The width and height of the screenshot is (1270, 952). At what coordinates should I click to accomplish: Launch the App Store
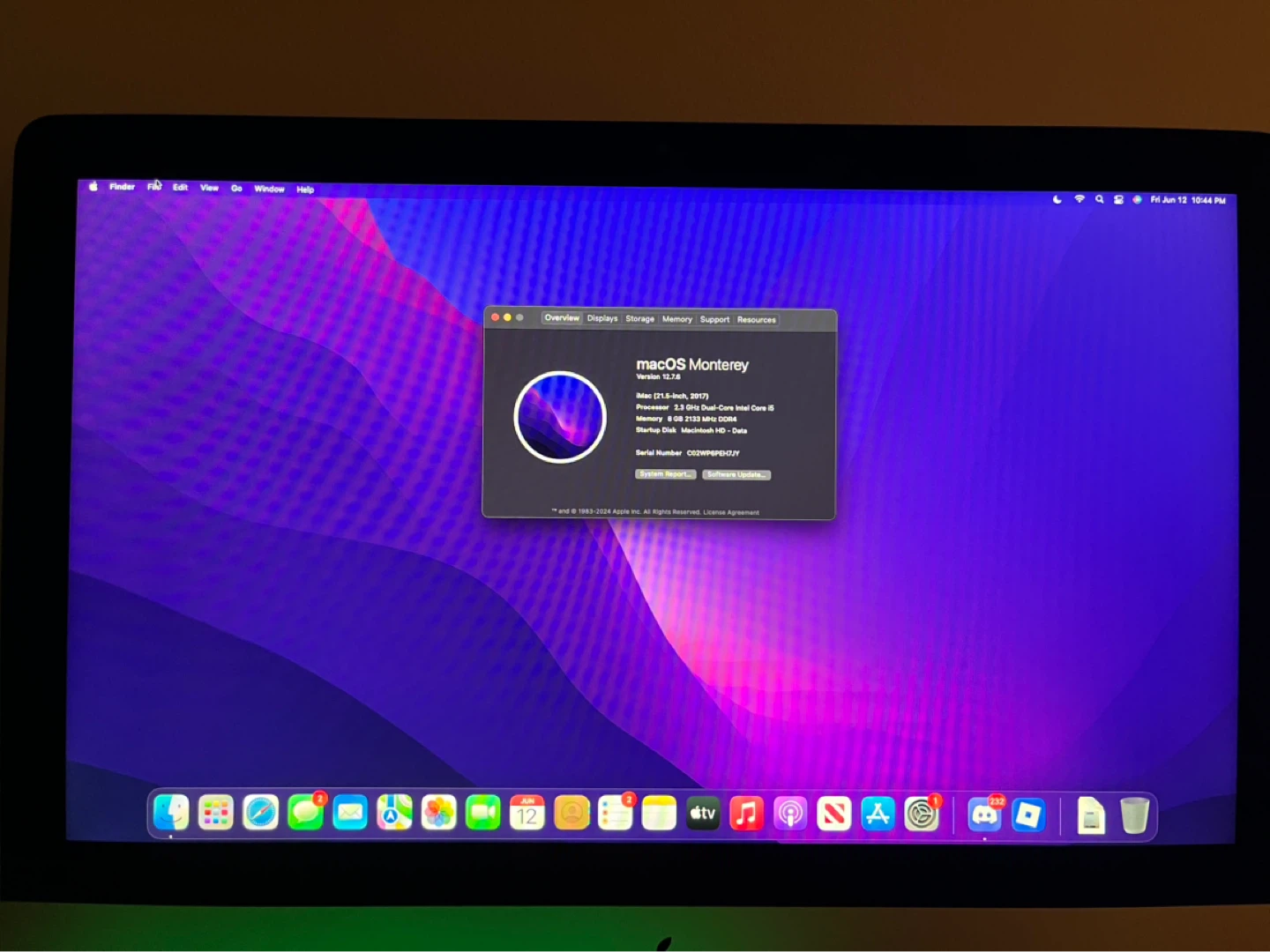(x=878, y=814)
